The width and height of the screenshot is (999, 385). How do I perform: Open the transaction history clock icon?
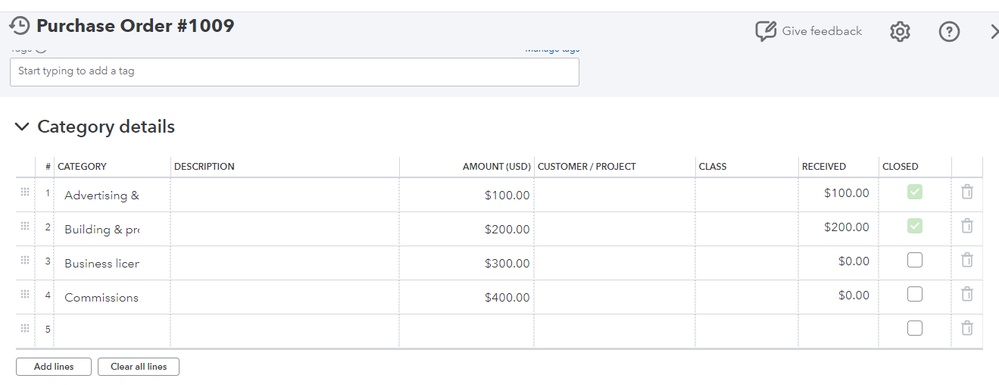(x=19, y=26)
